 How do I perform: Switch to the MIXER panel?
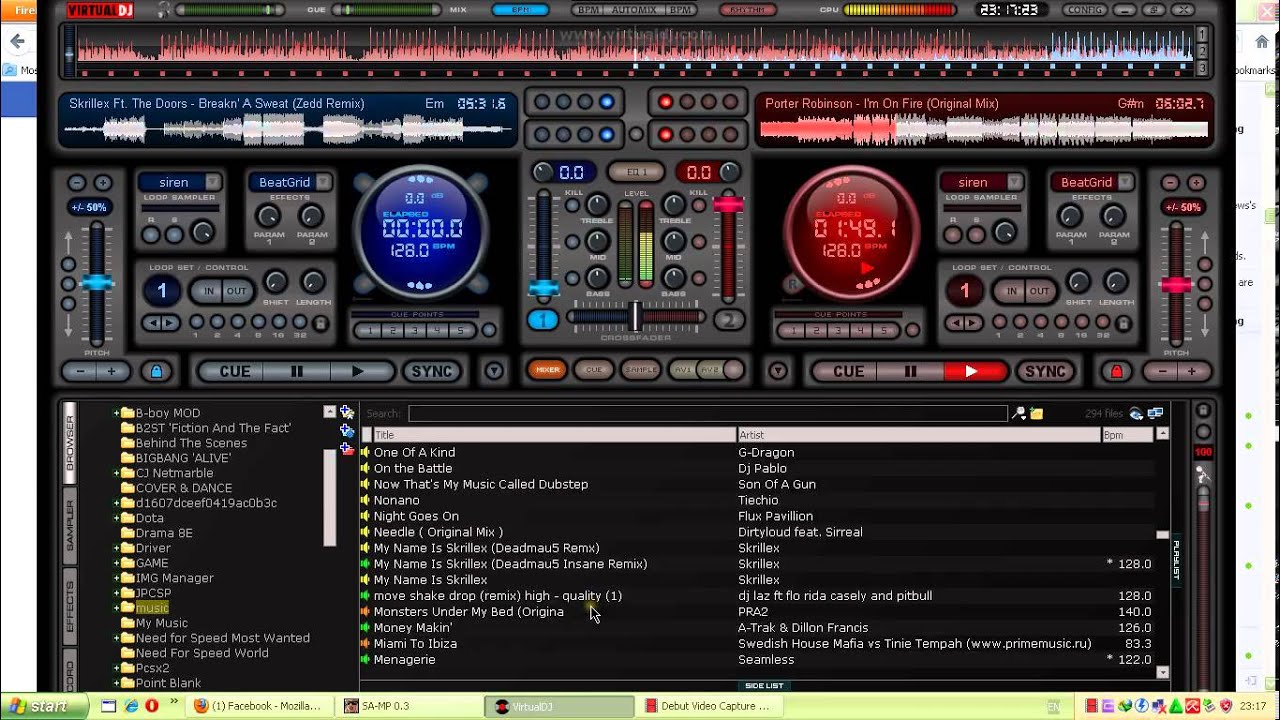point(548,369)
